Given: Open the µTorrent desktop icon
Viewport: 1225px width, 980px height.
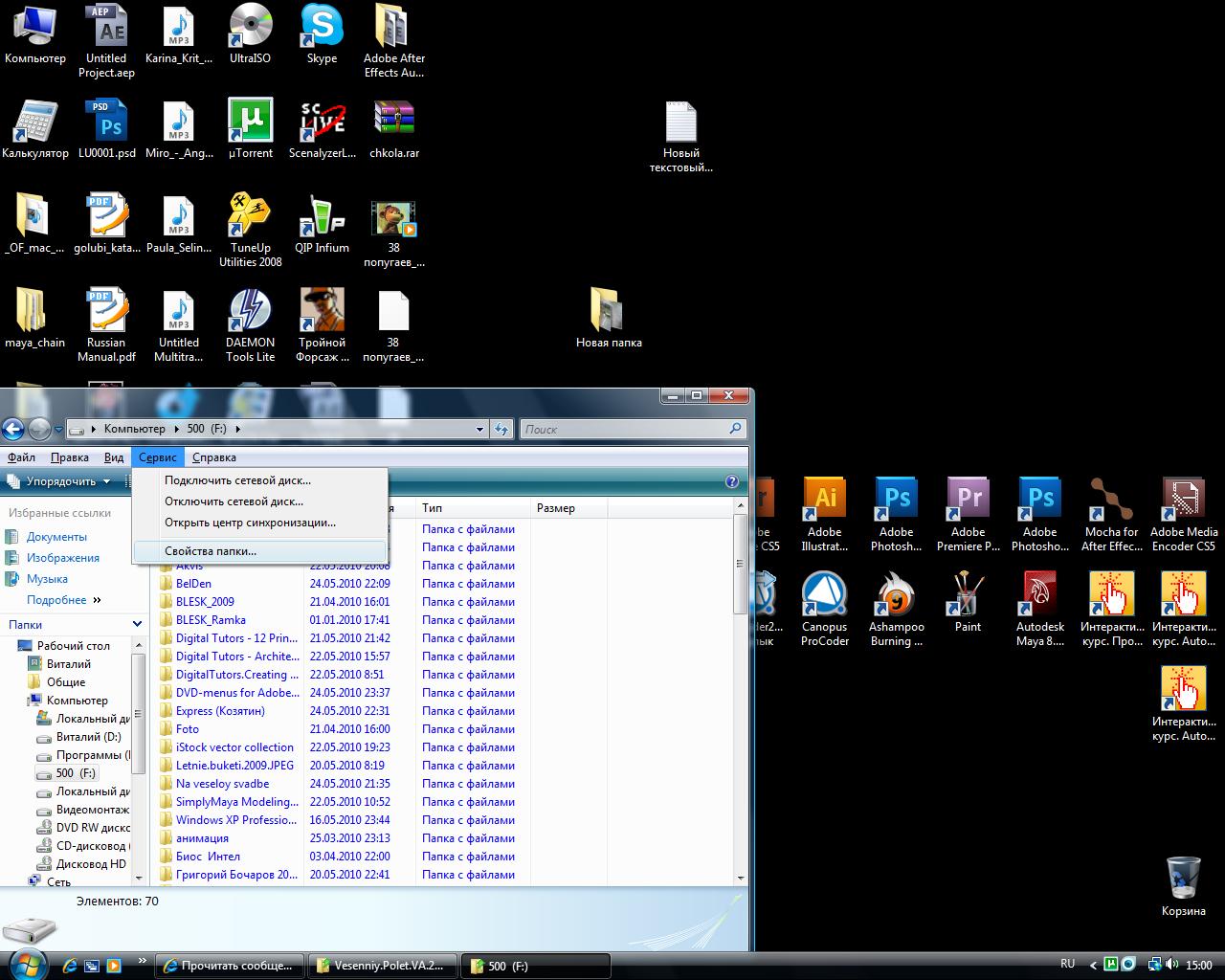Looking at the screenshot, I should pos(250,129).
